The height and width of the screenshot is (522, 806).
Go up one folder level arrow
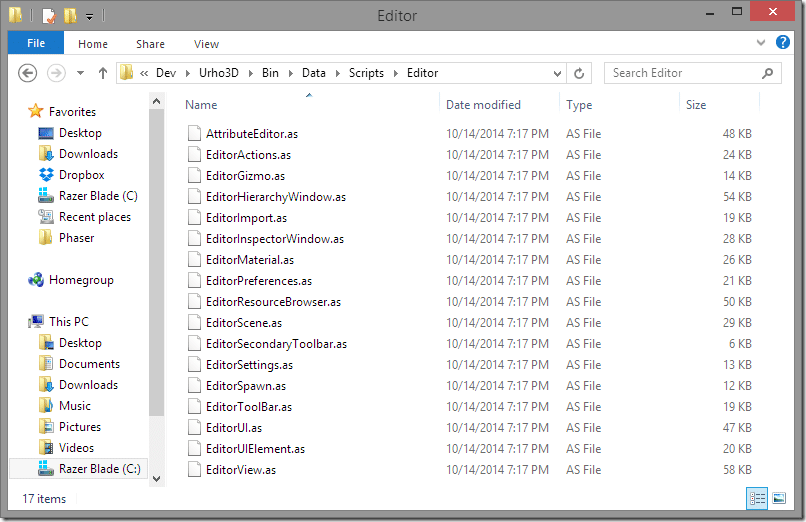pos(103,73)
